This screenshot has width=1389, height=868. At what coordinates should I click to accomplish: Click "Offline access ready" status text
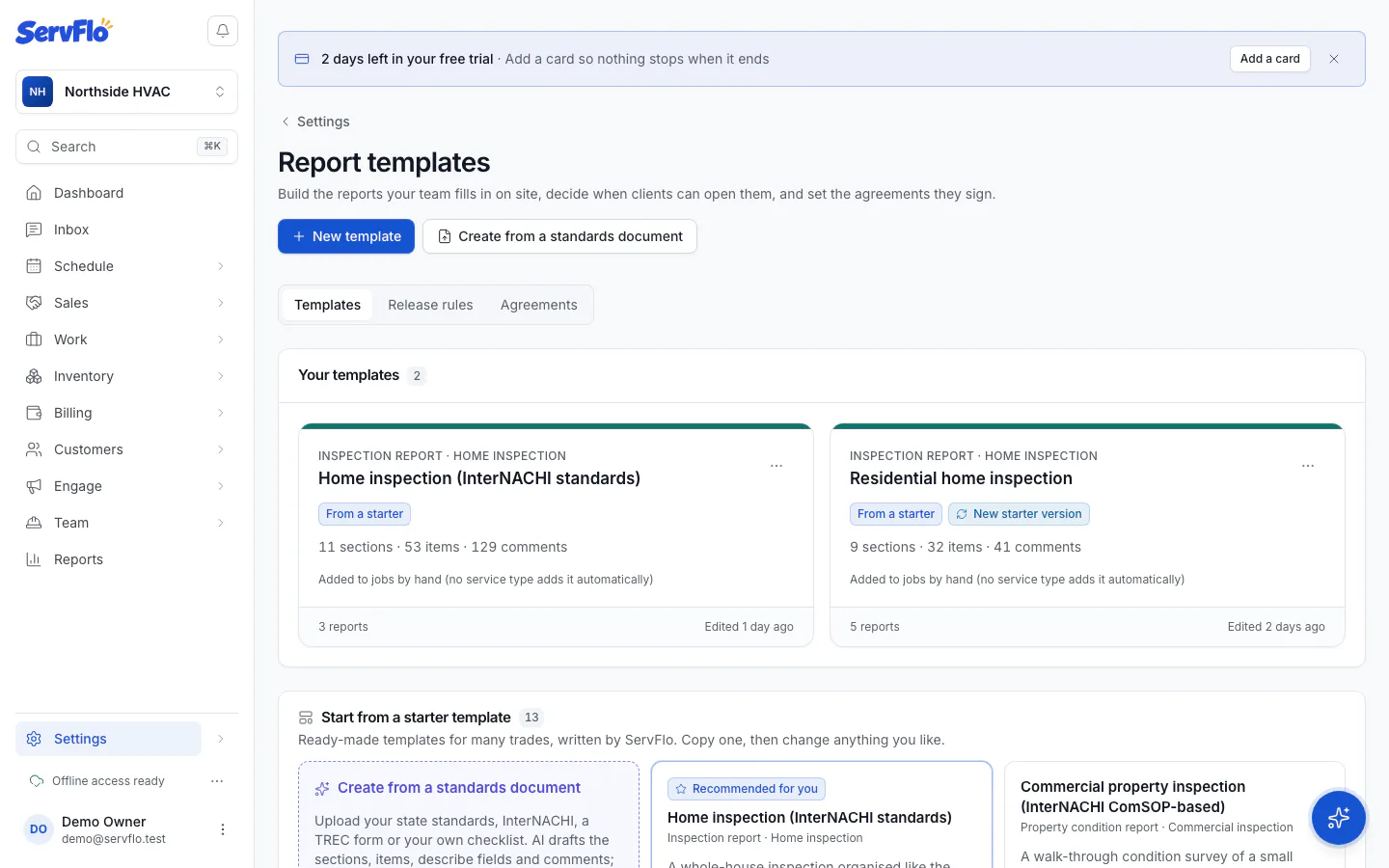[x=108, y=781]
